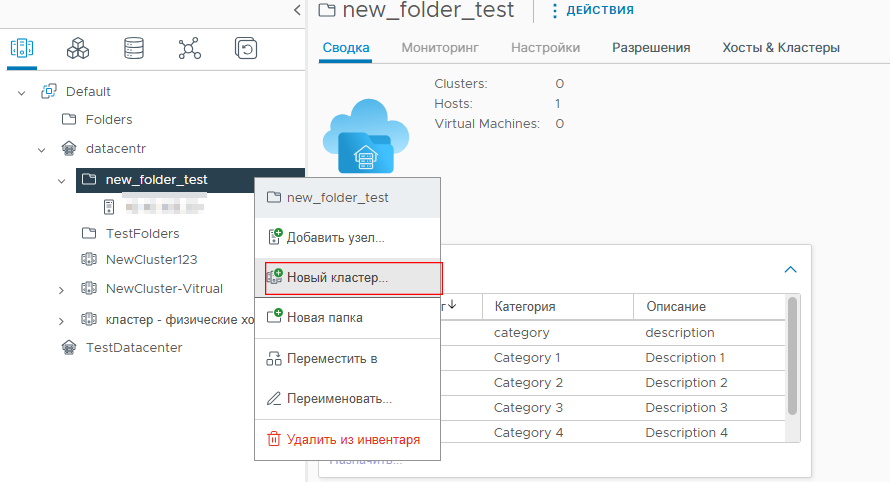Click the TestDatacenter datacenter icon

pyautogui.click(x=69, y=347)
